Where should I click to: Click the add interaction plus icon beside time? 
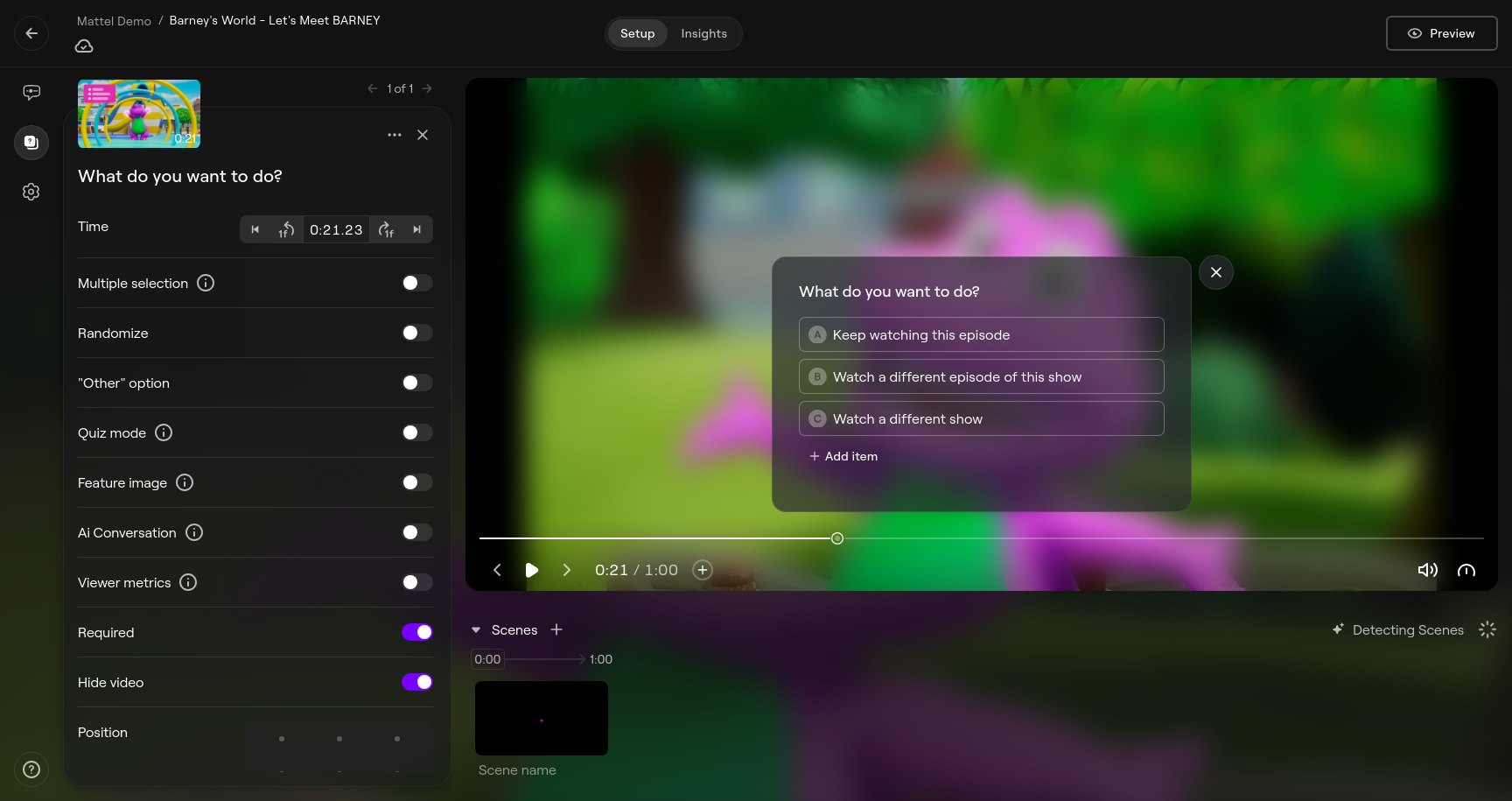tap(702, 570)
